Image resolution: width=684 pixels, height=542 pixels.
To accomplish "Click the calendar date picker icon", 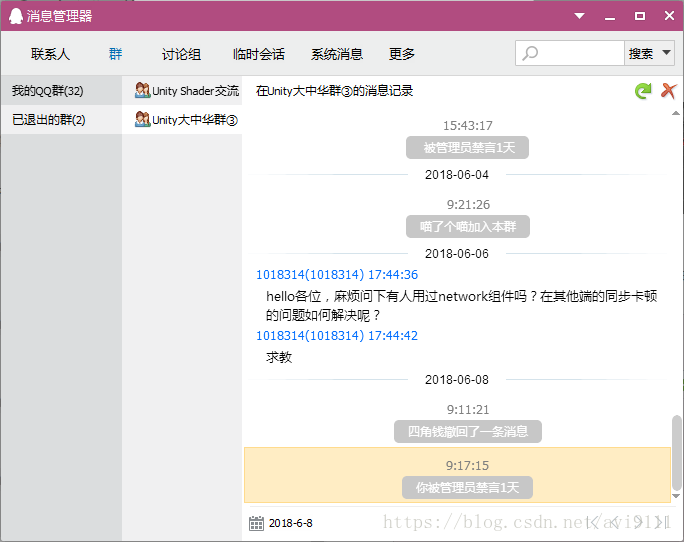I will tap(256, 523).
